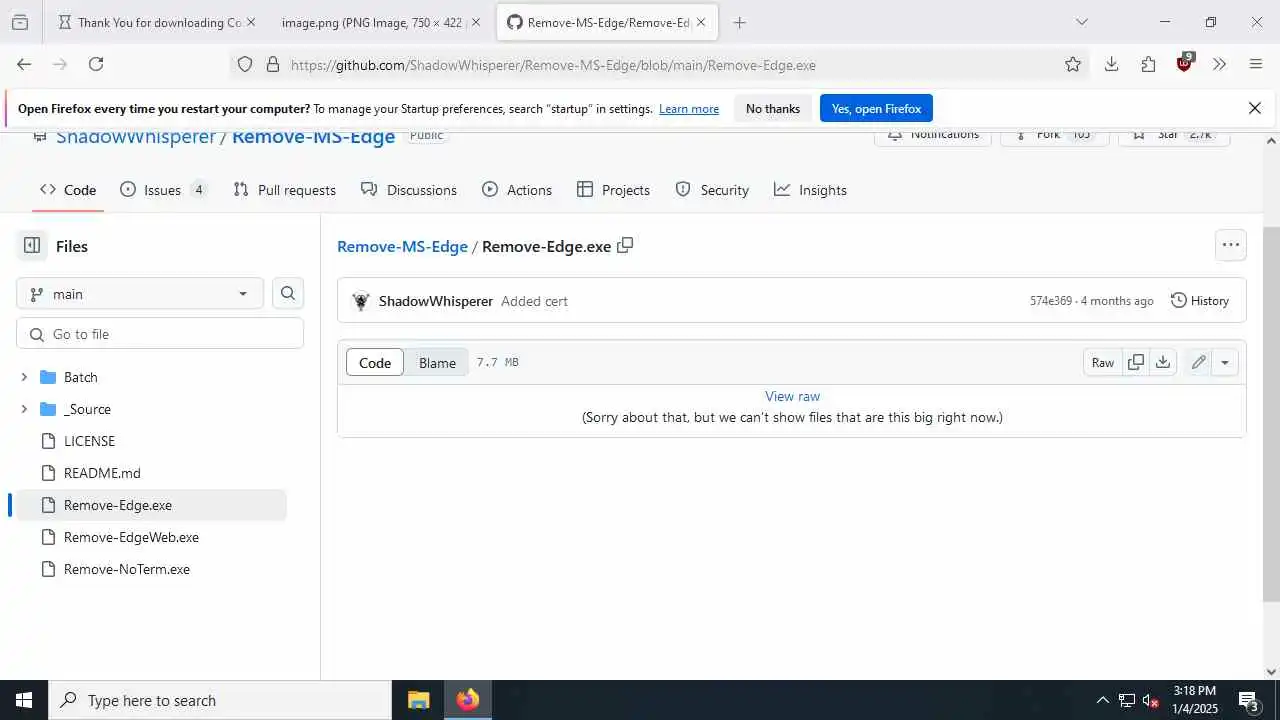Open the Insights tab

click(810, 190)
